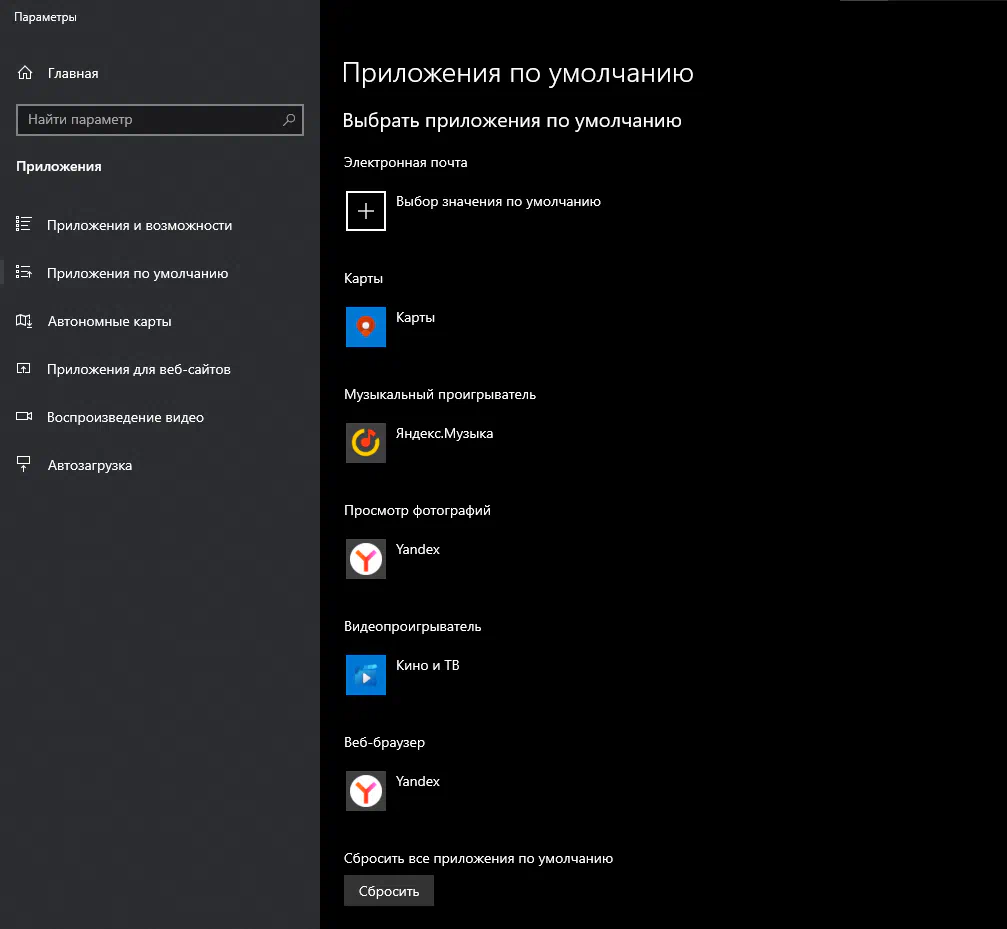This screenshot has width=1007, height=929.
Task: Click the Home house icon
Action: (25, 73)
